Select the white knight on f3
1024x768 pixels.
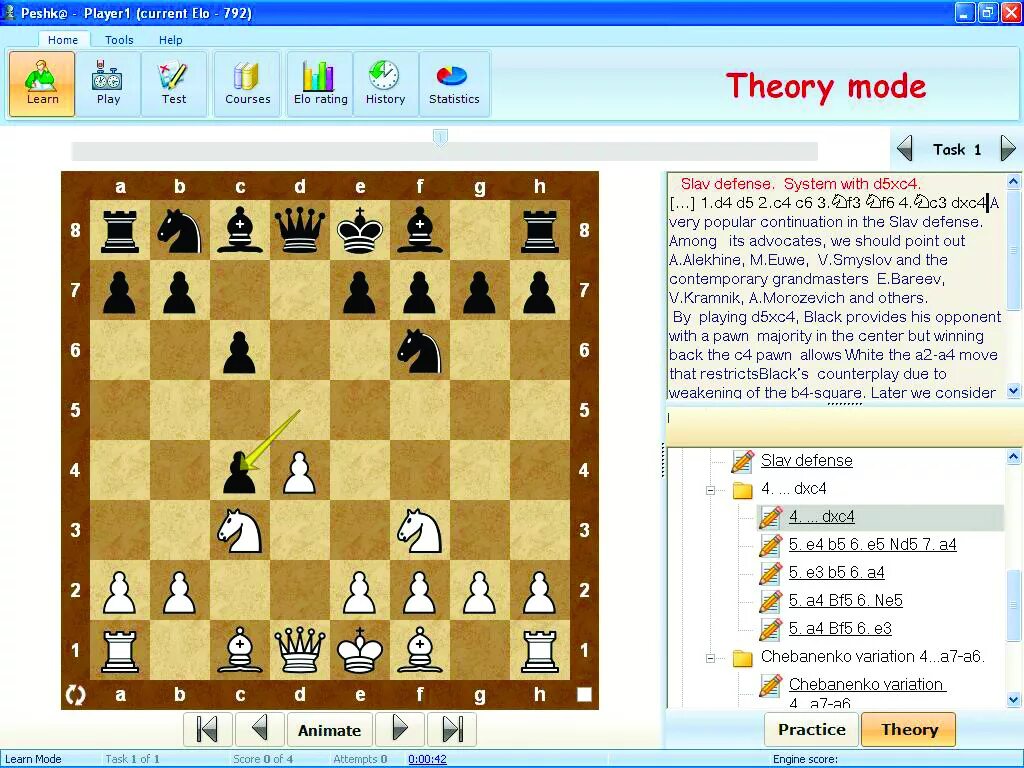(419, 530)
